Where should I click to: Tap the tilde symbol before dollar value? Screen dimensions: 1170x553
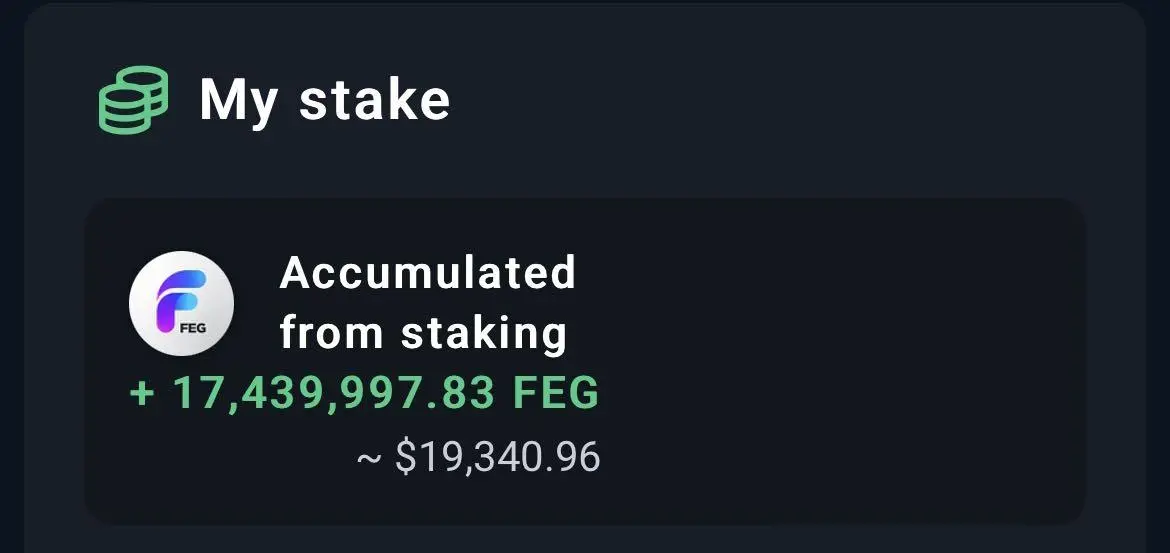[x=369, y=458]
